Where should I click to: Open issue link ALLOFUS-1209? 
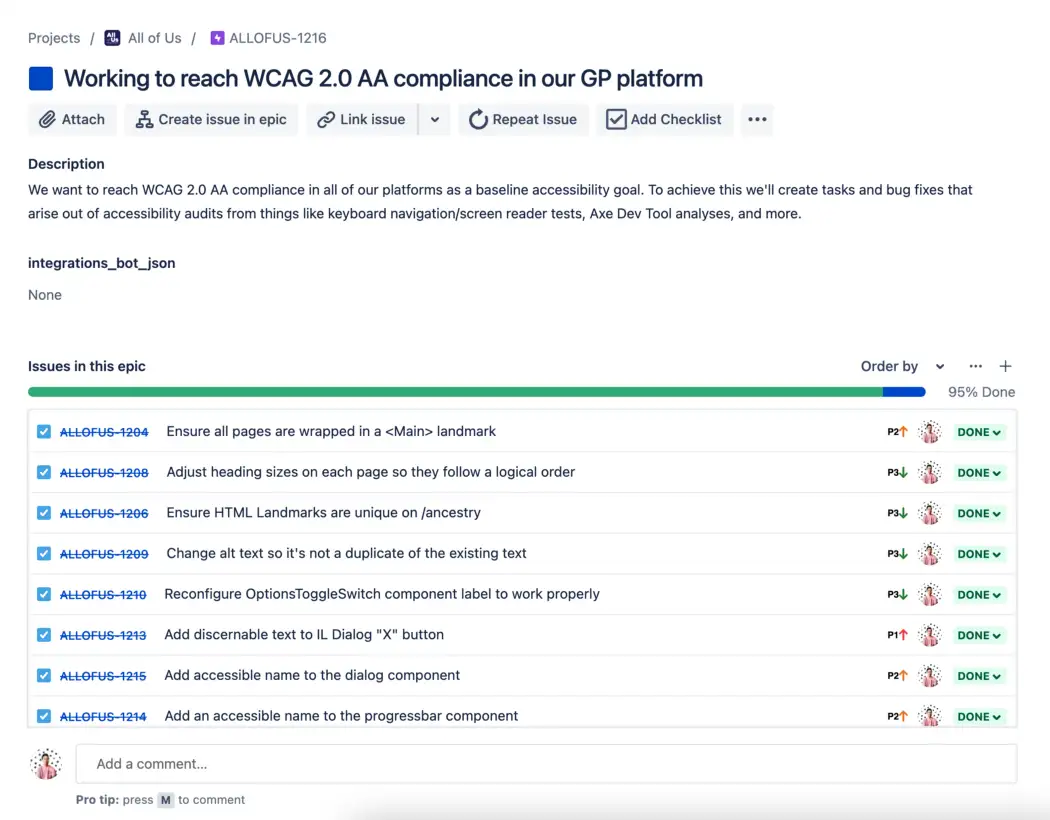coord(104,554)
